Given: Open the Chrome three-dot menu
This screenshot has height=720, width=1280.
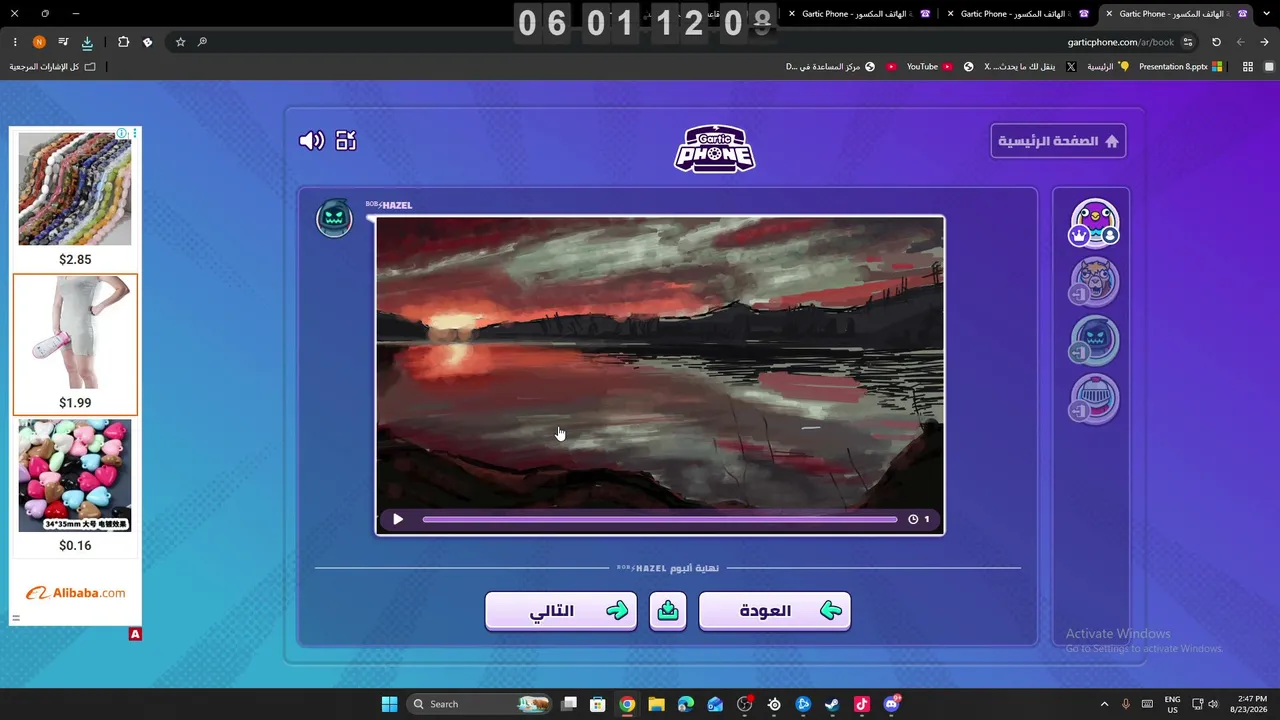Looking at the screenshot, I should tap(15, 42).
